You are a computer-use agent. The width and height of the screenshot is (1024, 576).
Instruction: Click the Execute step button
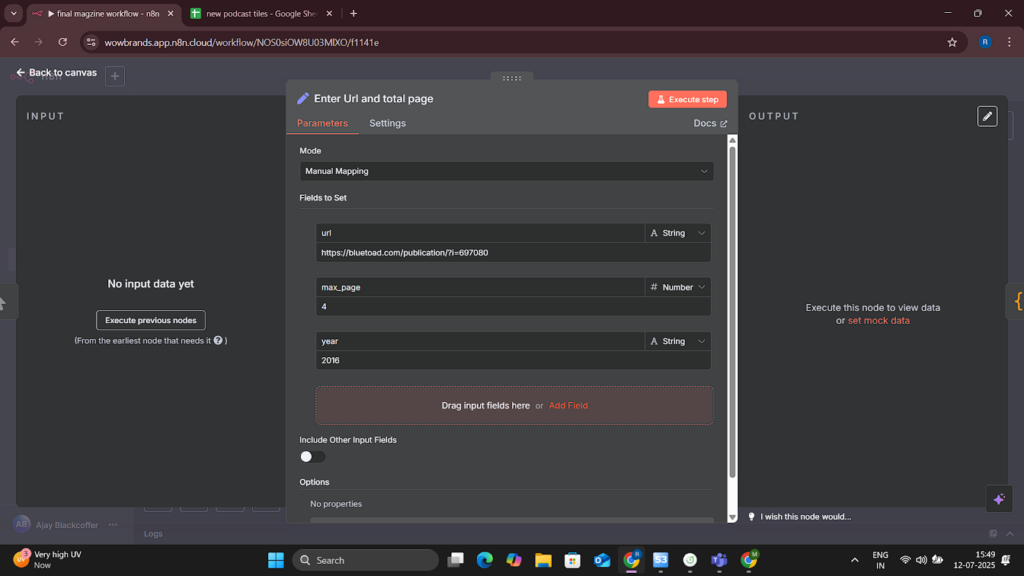pos(687,99)
